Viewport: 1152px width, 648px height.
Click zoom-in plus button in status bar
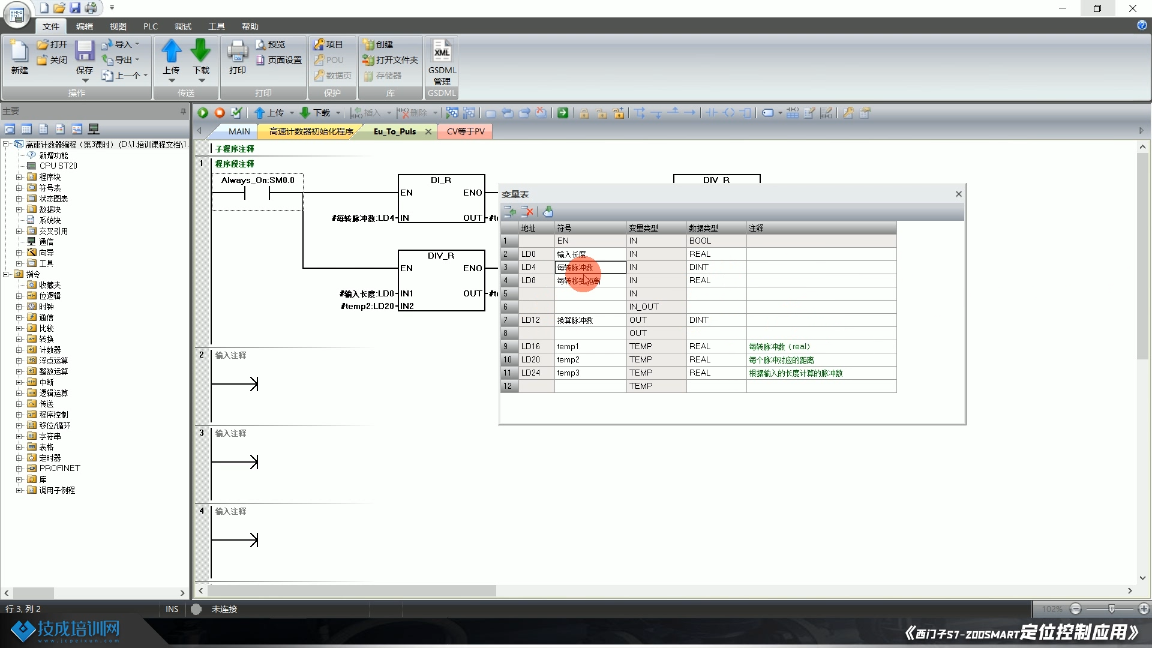pos(1143,609)
